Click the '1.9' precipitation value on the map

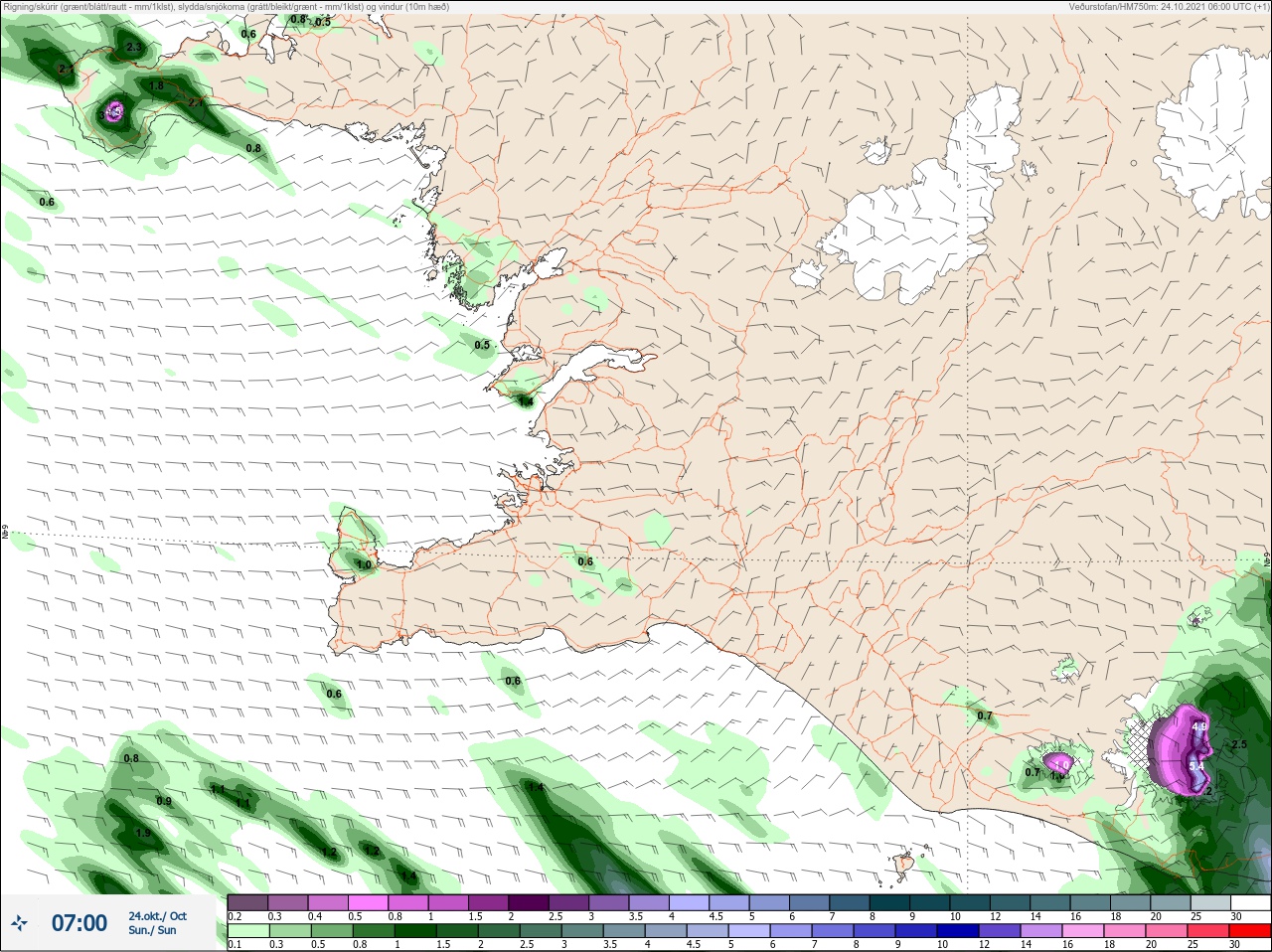tap(143, 833)
